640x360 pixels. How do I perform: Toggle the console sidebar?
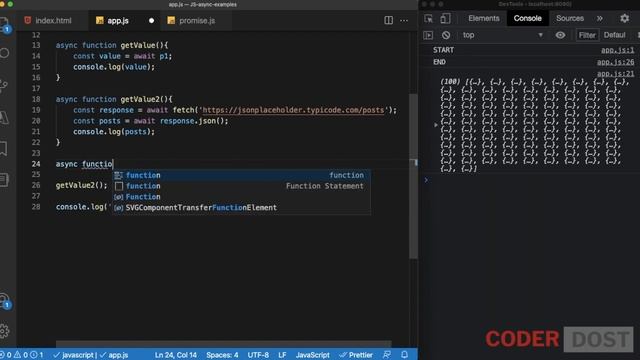(x=428, y=35)
